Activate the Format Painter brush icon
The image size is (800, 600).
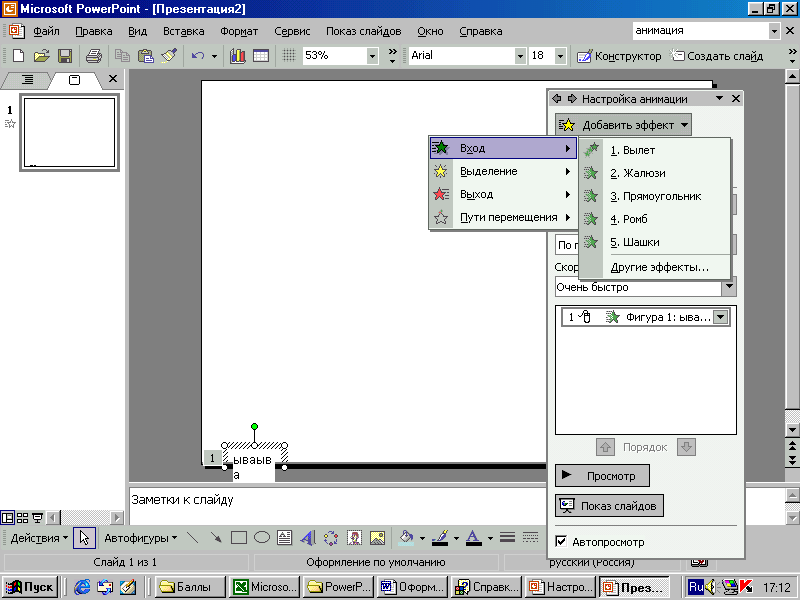click(169, 55)
